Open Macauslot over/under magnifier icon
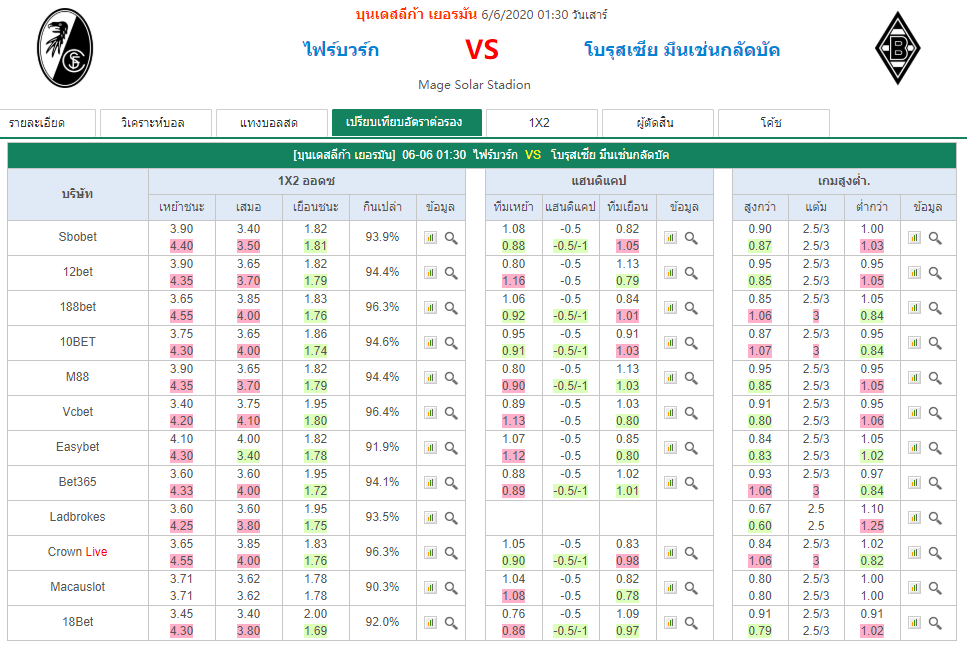This screenshot has height=648, width=967. (935, 588)
